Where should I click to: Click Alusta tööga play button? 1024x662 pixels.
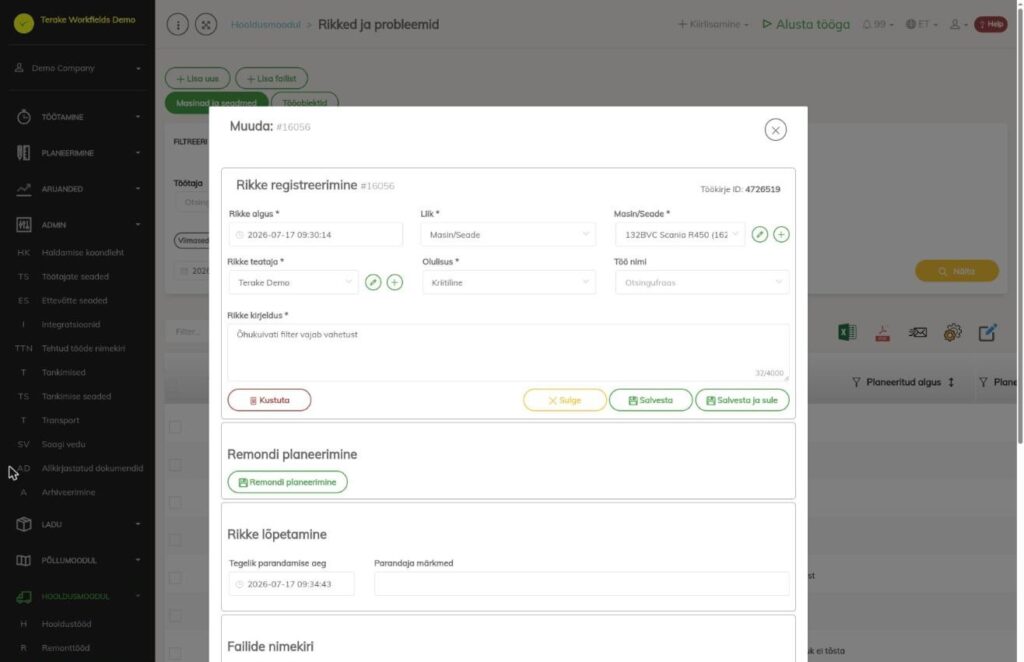tap(806, 24)
